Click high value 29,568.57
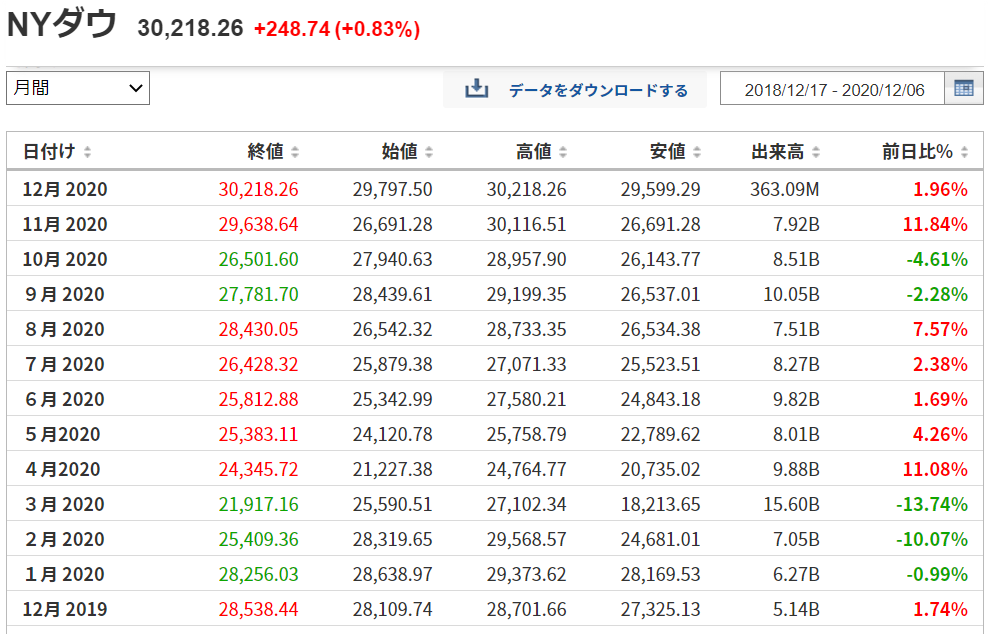This screenshot has height=634, width=990. (x=526, y=540)
